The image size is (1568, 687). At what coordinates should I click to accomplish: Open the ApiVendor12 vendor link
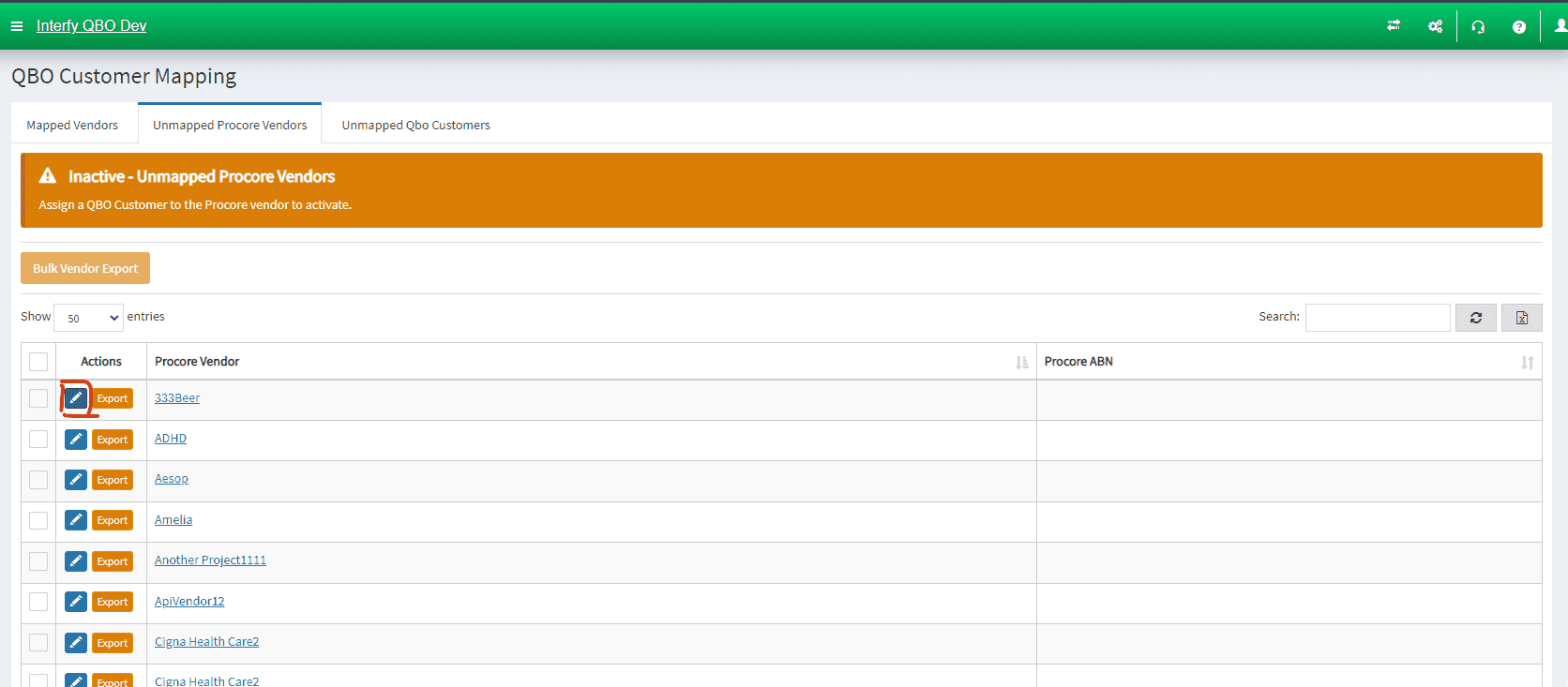click(189, 602)
